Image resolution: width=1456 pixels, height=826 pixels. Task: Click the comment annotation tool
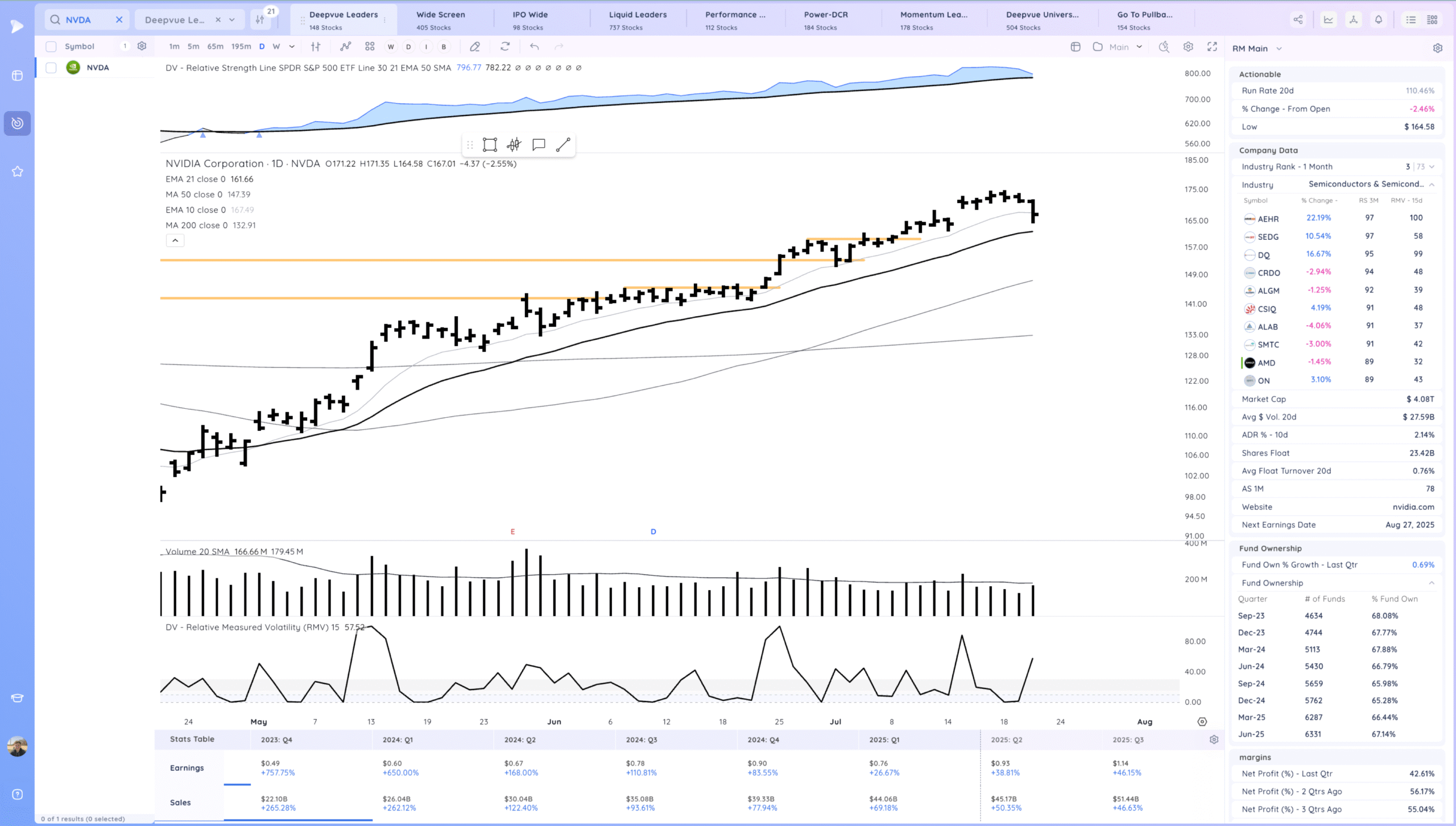(538, 145)
